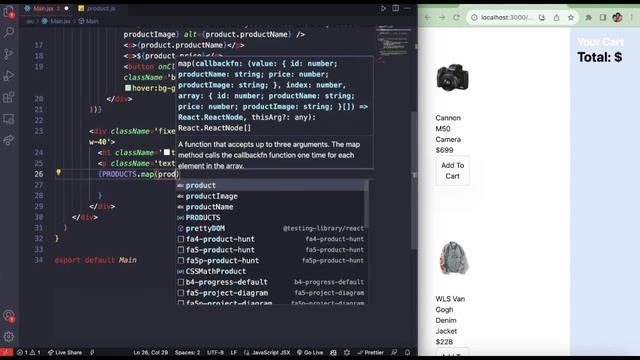Change file encoding via 'UTF-8'
This screenshot has height=360, width=640.
(x=215, y=352)
